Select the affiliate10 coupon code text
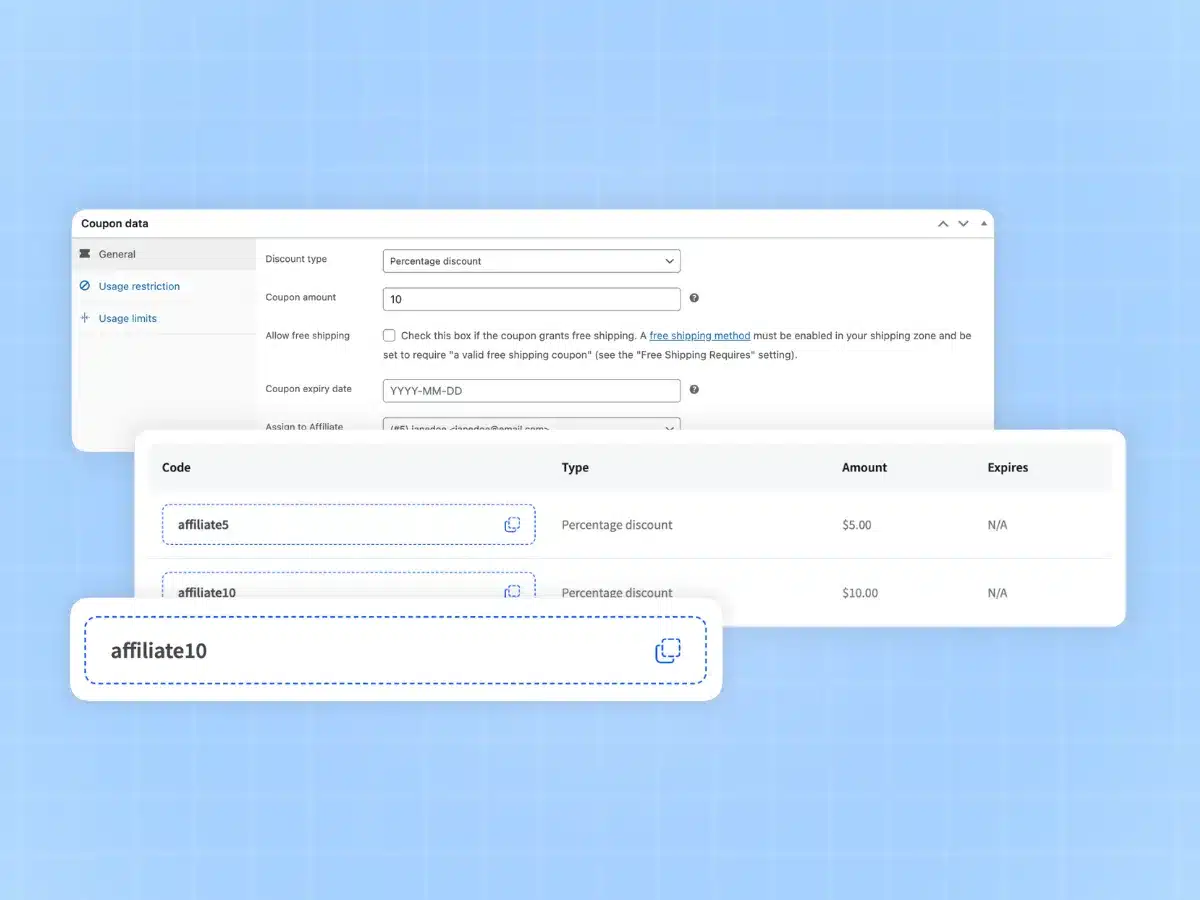This screenshot has width=1200, height=900. click(160, 650)
